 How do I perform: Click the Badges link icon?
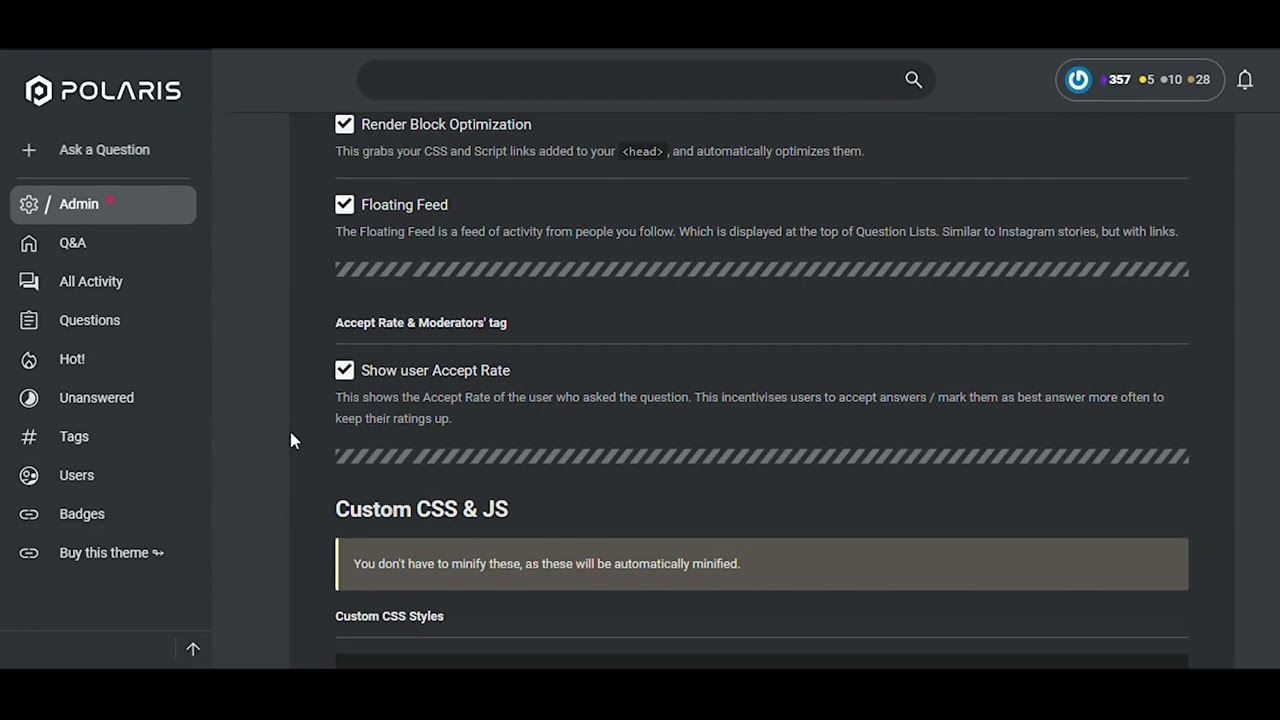click(x=29, y=514)
